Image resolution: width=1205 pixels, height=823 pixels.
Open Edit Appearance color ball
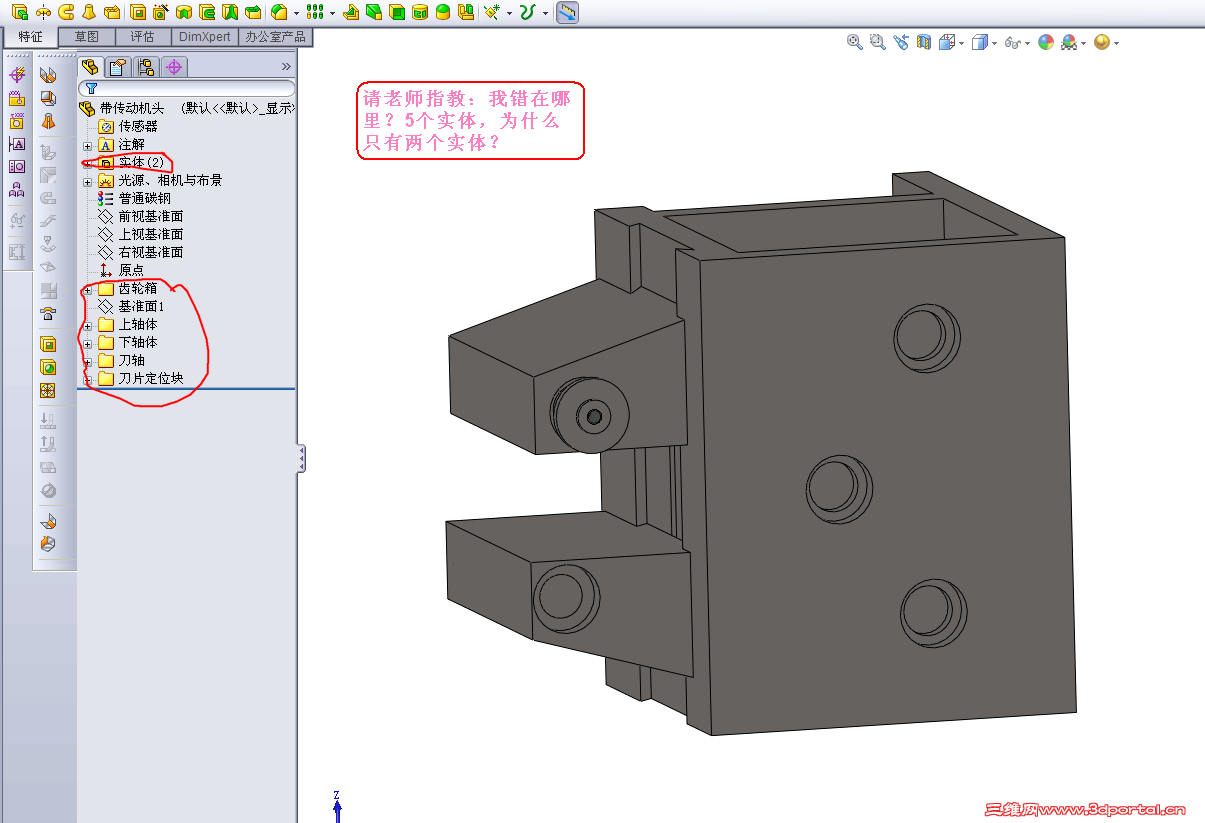point(1046,42)
